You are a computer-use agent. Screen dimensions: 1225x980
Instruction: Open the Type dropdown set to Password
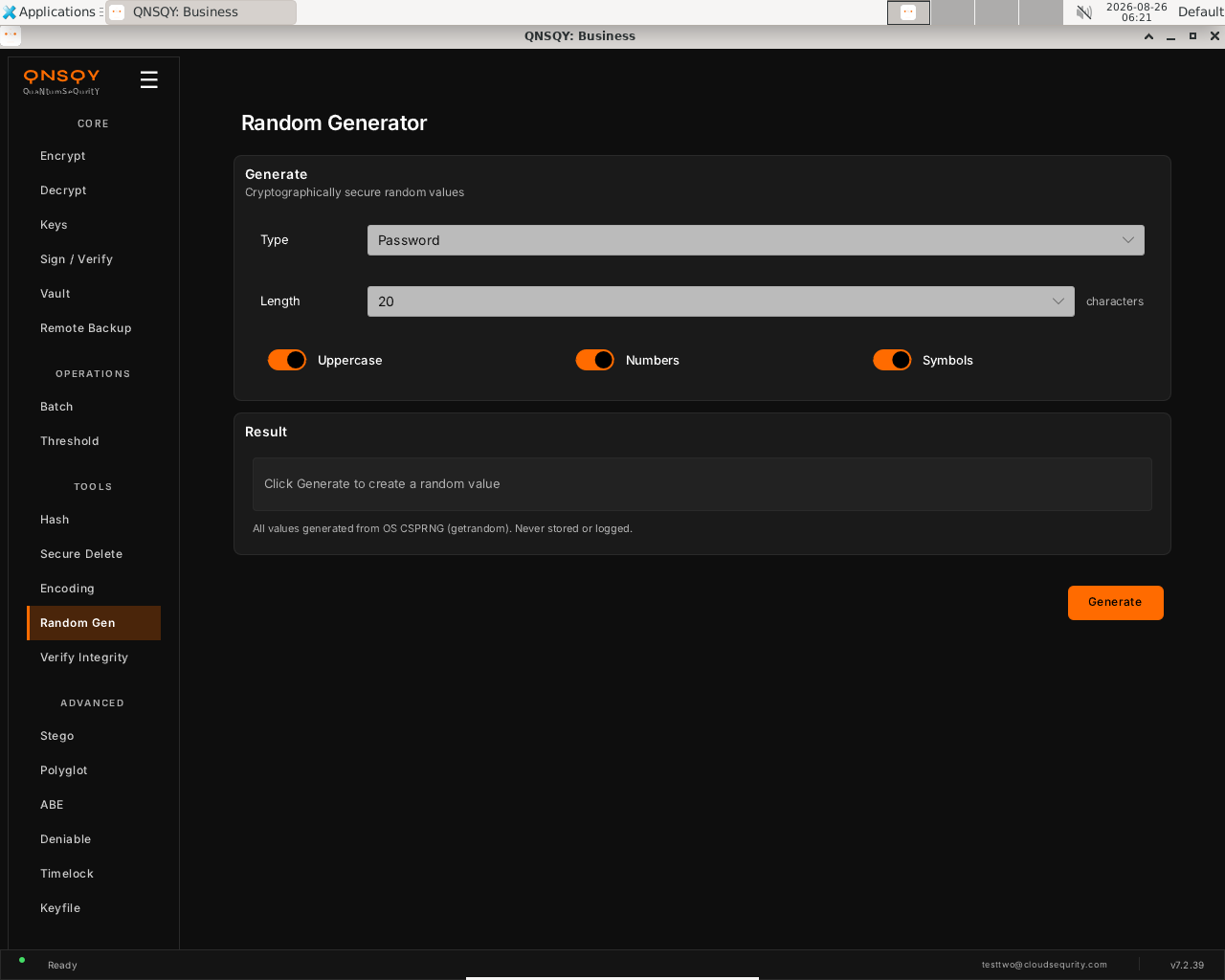click(x=756, y=240)
